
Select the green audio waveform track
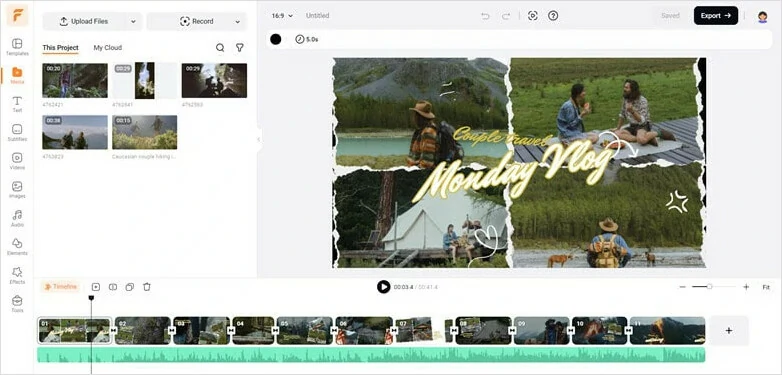coord(371,355)
